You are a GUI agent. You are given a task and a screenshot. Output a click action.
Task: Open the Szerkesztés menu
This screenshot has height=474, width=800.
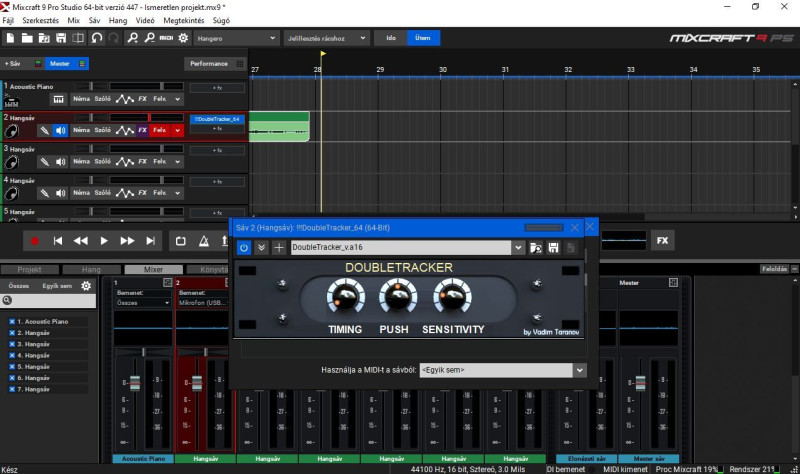click(40, 20)
